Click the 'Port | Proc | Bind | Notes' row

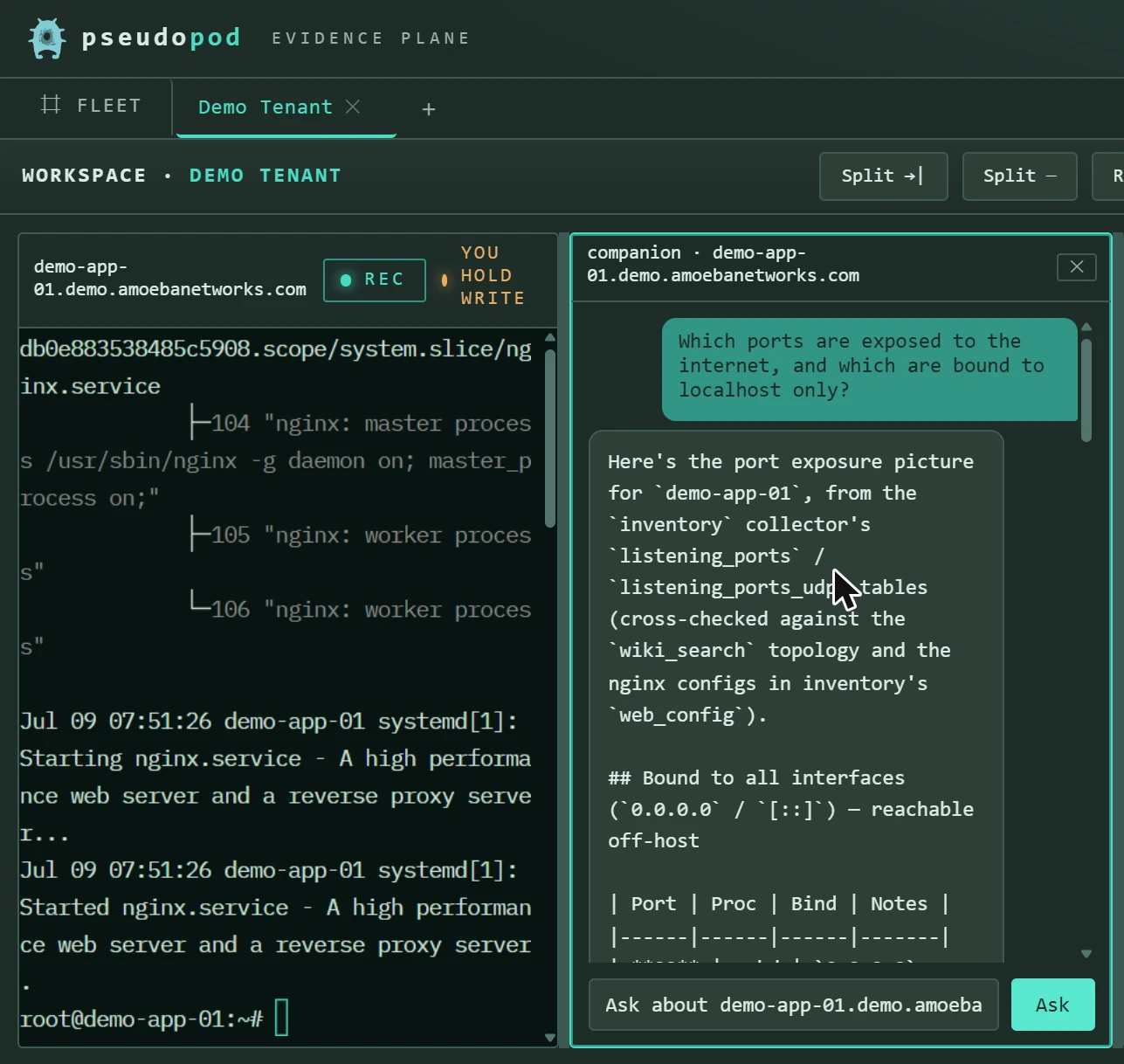click(778, 903)
